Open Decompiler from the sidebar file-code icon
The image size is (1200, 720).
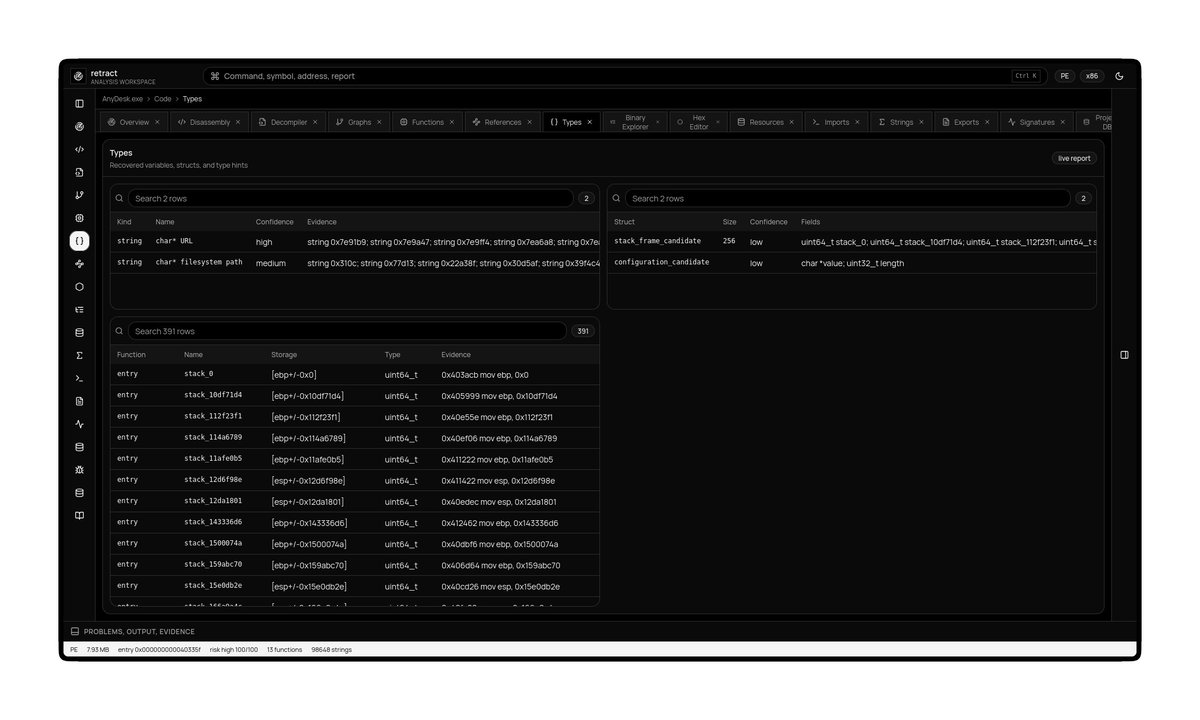pos(79,172)
